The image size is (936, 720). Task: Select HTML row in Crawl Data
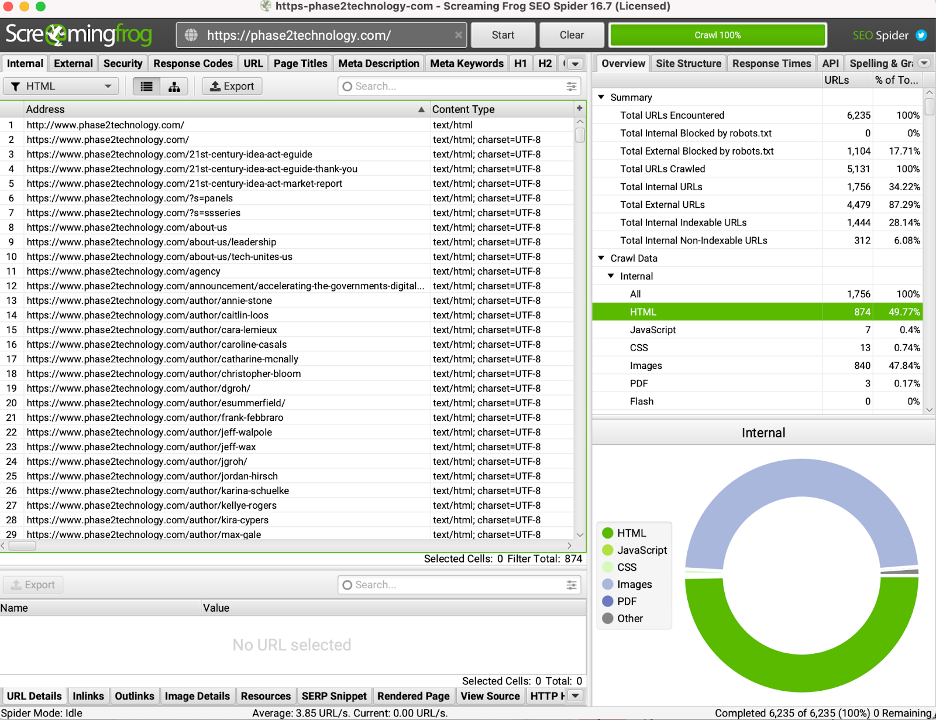click(x=757, y=312)
